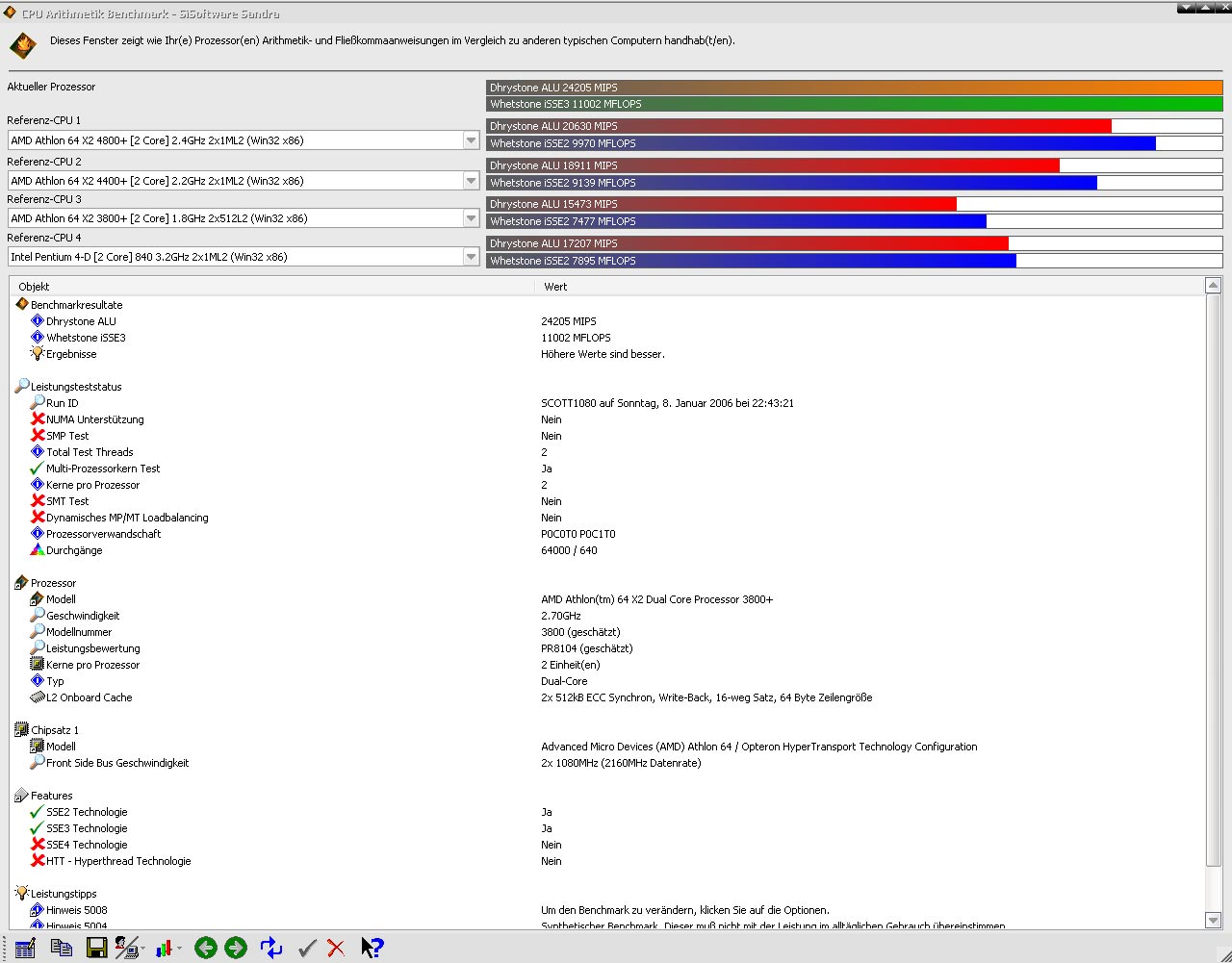
Task: Open the Referenz-CPU 2 dropdown arrow
Action: pyautogui.click(x=471, y=181)
